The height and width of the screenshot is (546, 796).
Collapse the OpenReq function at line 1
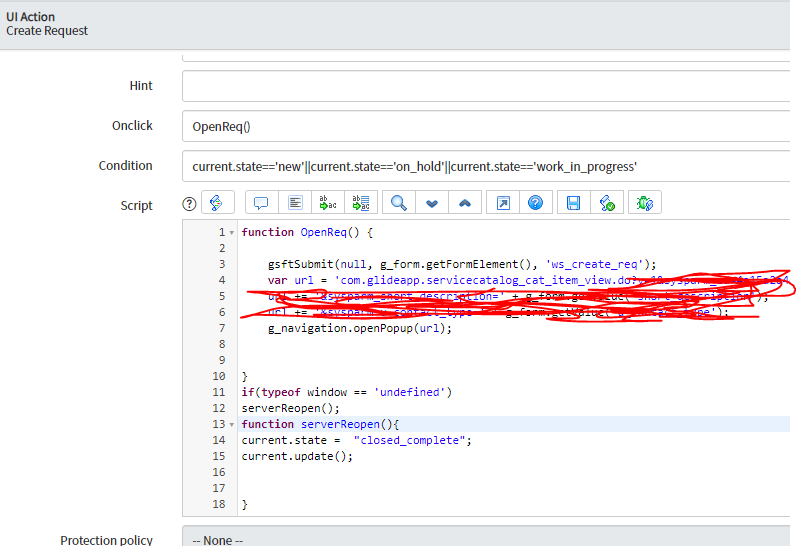[231, 233]
